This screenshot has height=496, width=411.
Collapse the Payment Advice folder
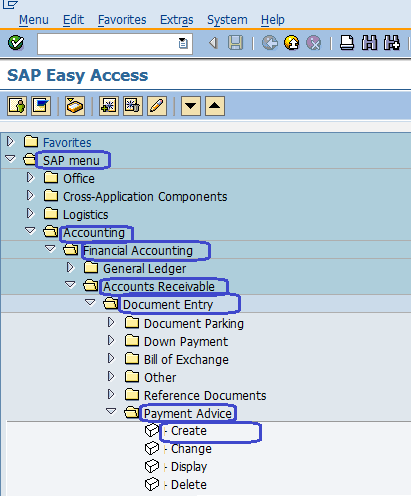[x=111, y=411]
